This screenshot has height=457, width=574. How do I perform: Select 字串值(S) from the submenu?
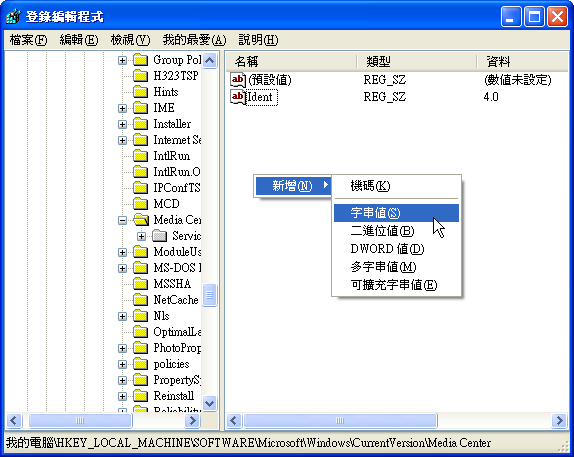coord(396,213)
